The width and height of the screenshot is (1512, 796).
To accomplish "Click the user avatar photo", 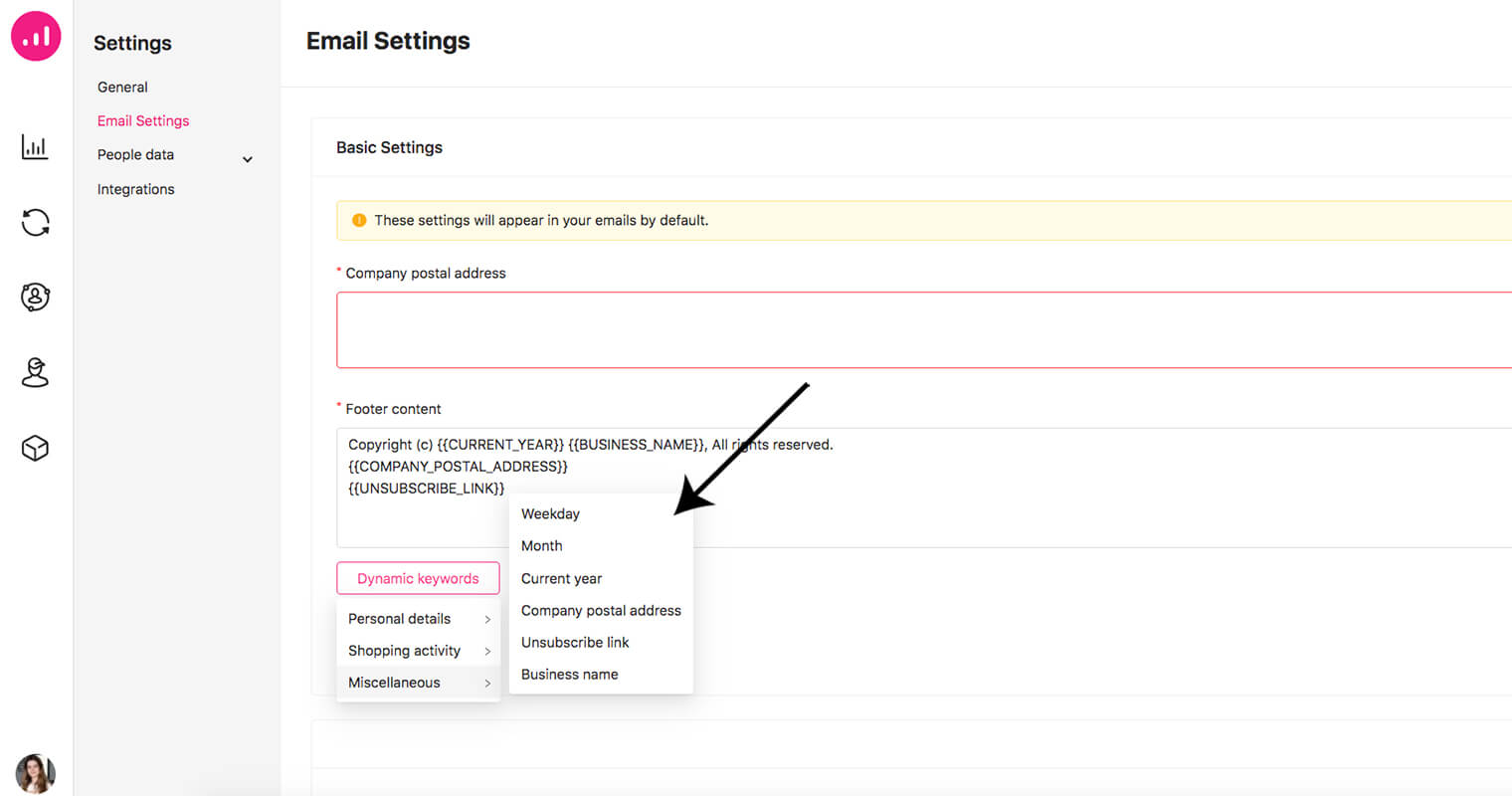I will pyautogui.click(x=35, y=773).
